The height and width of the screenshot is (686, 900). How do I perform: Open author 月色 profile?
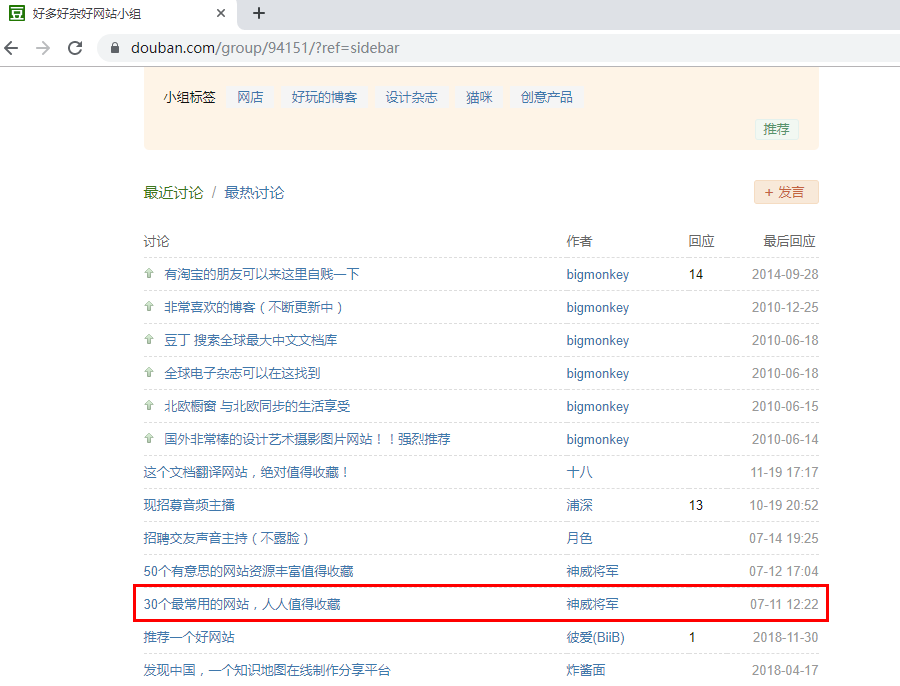(x=579, y=538)
